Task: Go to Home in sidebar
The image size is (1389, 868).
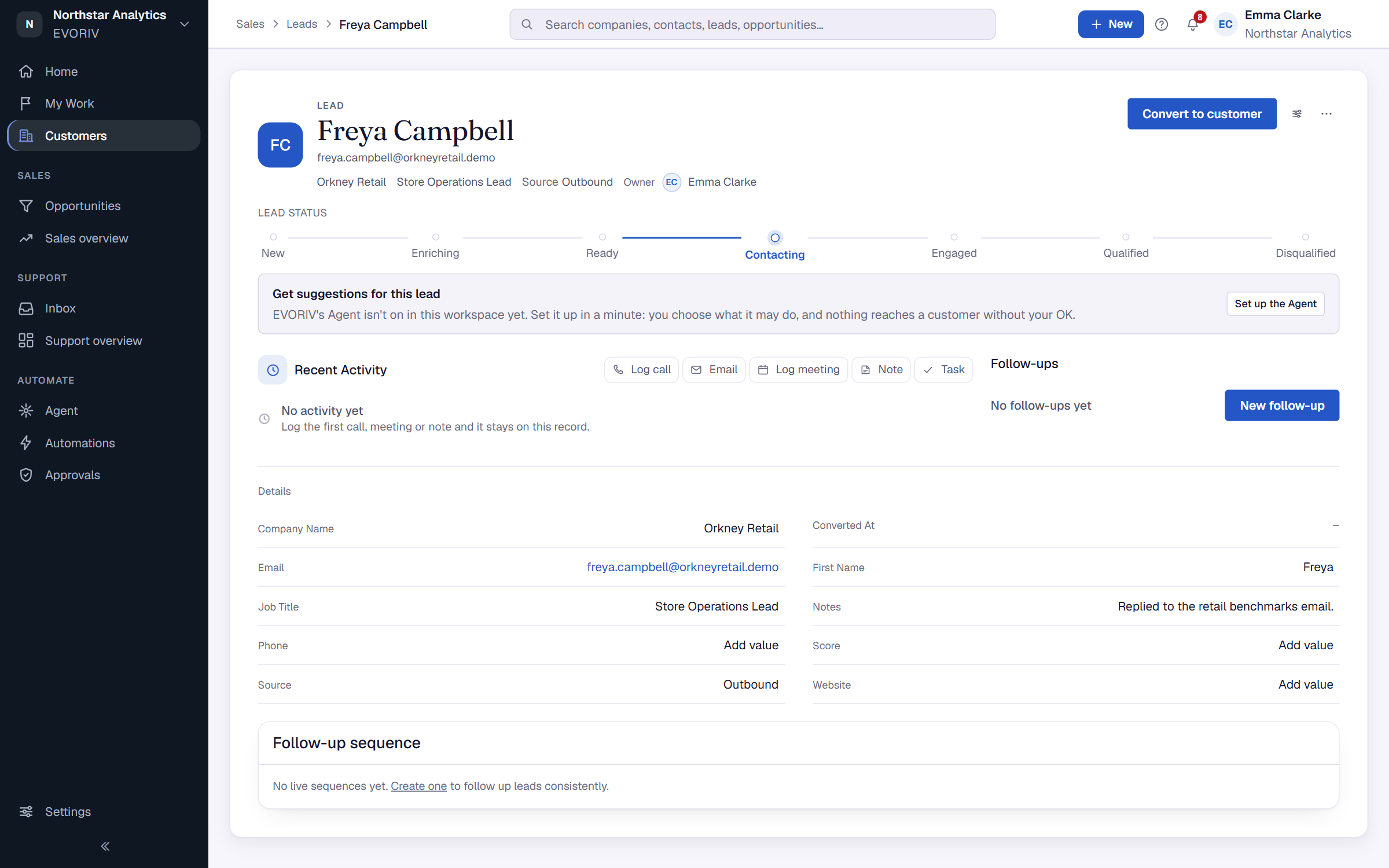Action: (104, 71)
